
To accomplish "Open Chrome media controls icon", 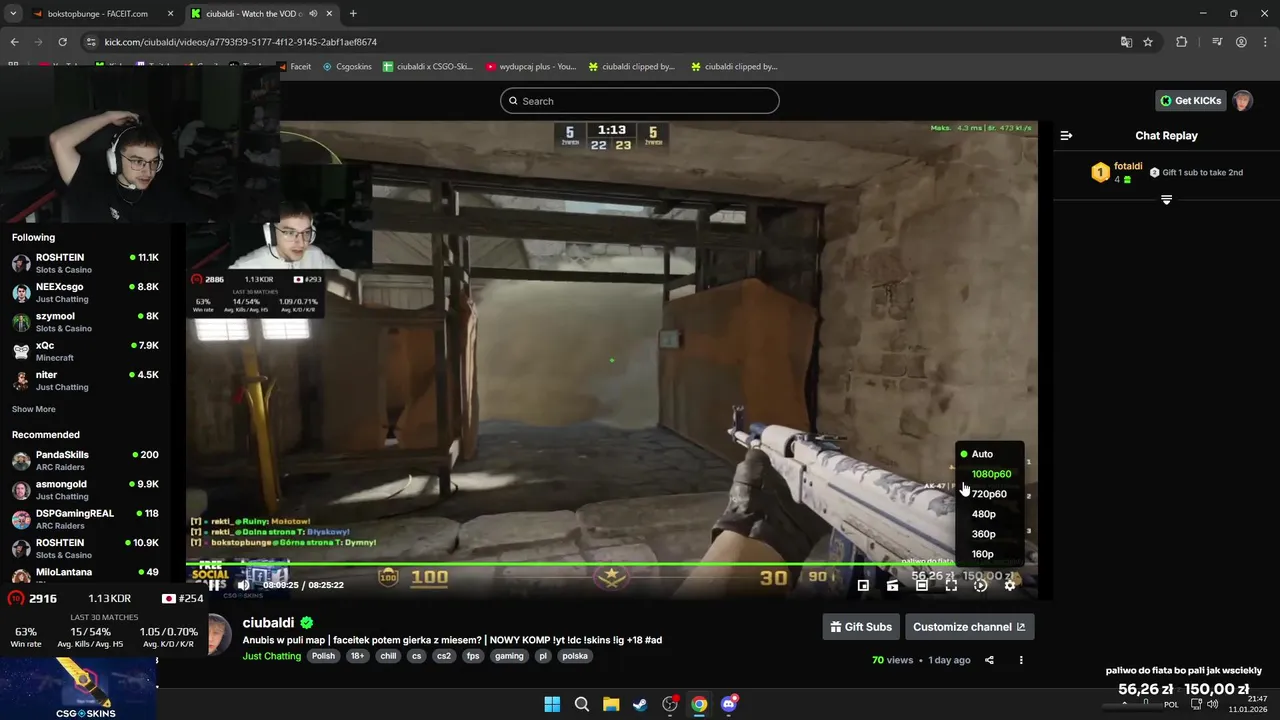I will tap(1217, 42).
